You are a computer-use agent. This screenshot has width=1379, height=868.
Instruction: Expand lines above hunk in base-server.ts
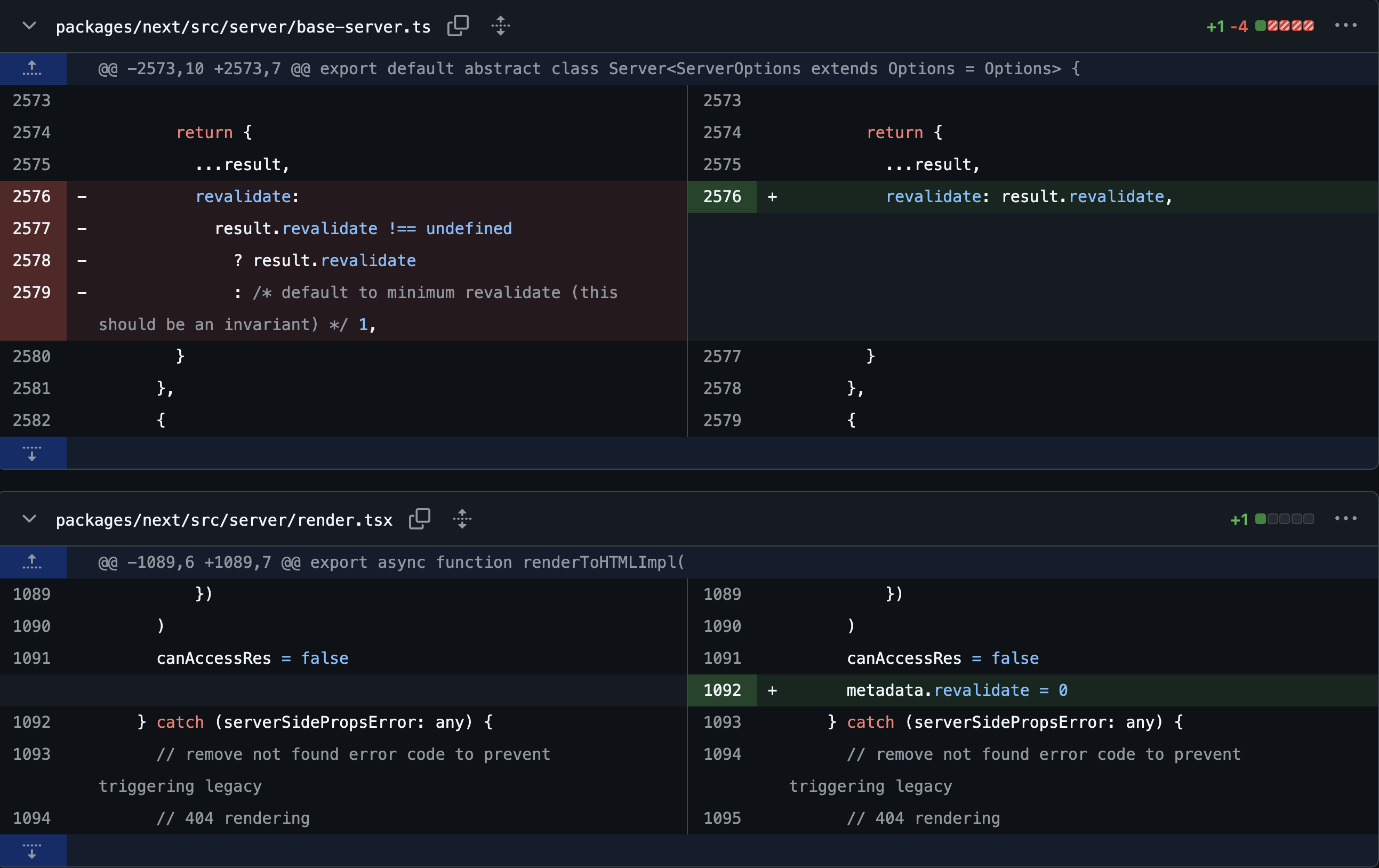tap(33, 69)
